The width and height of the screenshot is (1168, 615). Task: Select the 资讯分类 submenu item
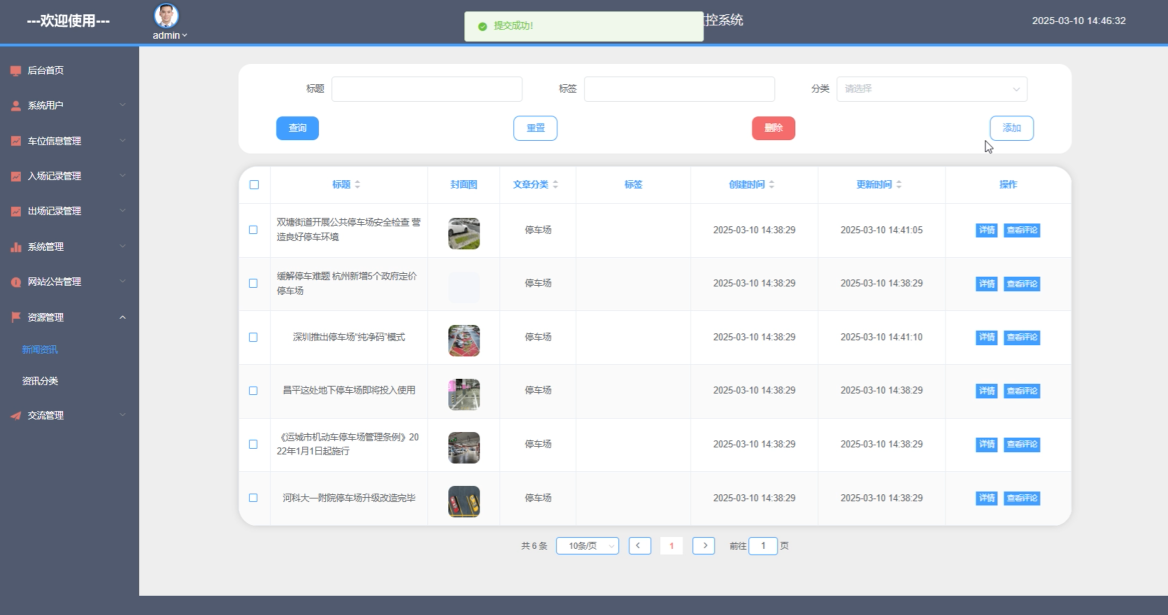coord(39,381)
